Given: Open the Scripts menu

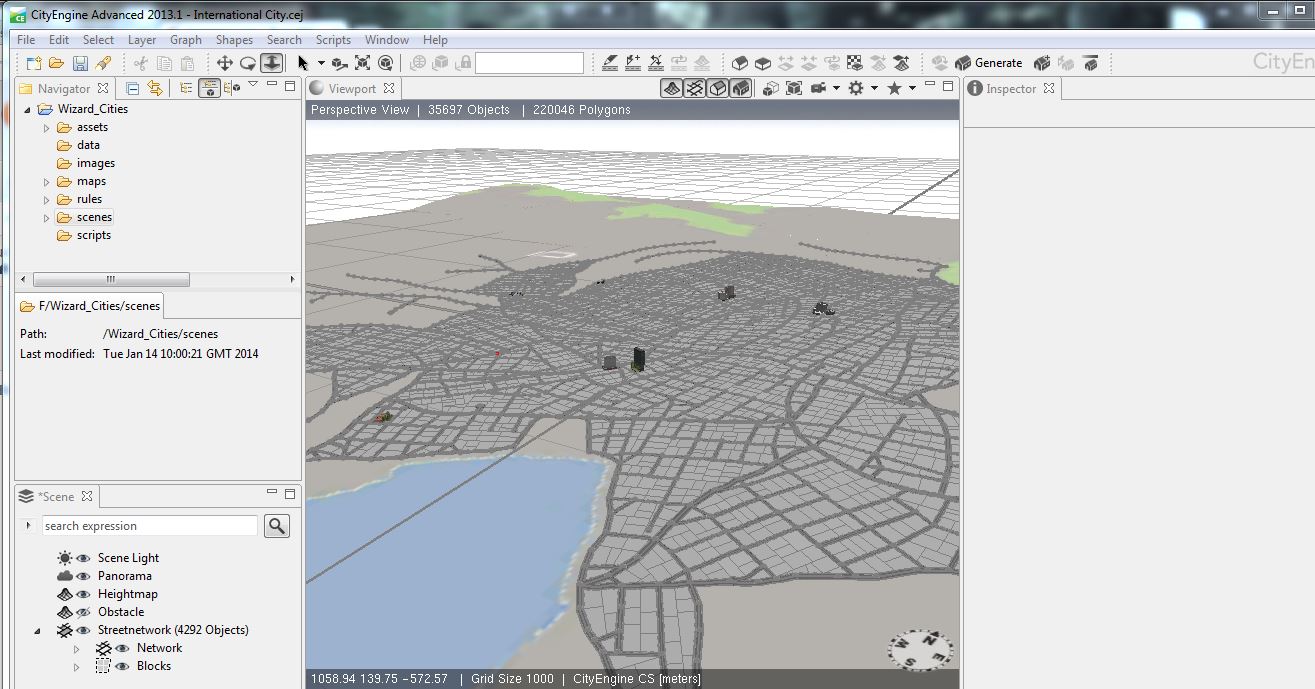Looking at the screenshot, I should [x=333, y=40].
